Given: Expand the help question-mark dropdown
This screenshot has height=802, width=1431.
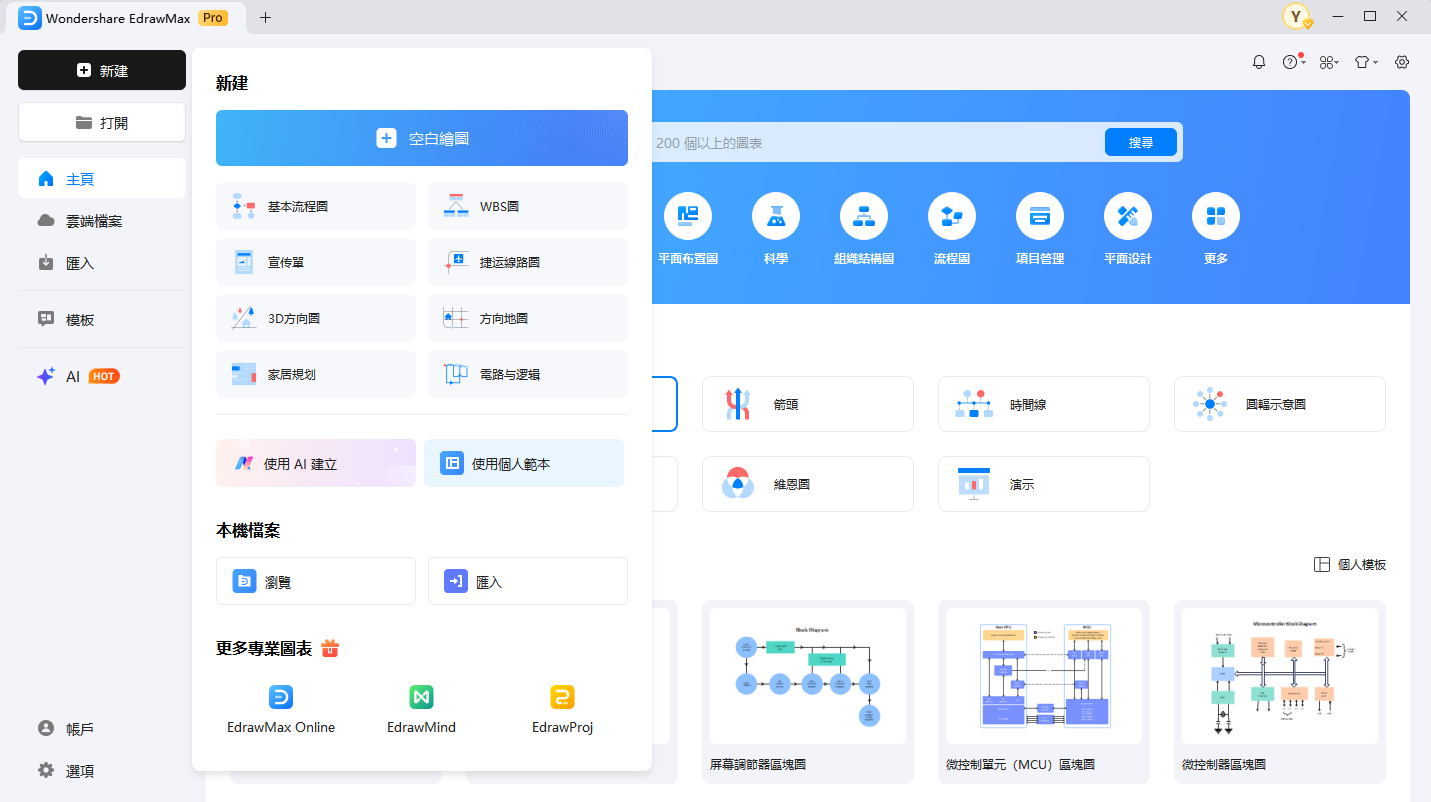Looking at the screenshot, I should click(x=1291, y=61).
